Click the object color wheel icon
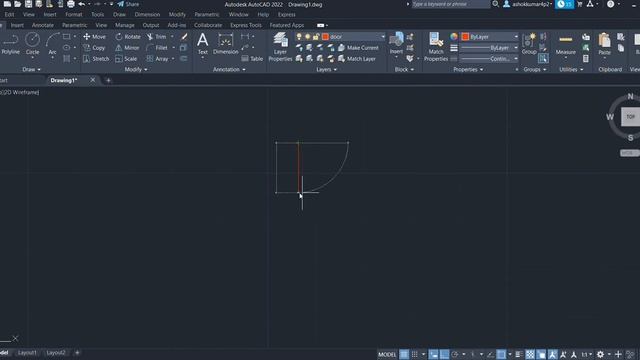The image size is (640, 360). [454, 37]
